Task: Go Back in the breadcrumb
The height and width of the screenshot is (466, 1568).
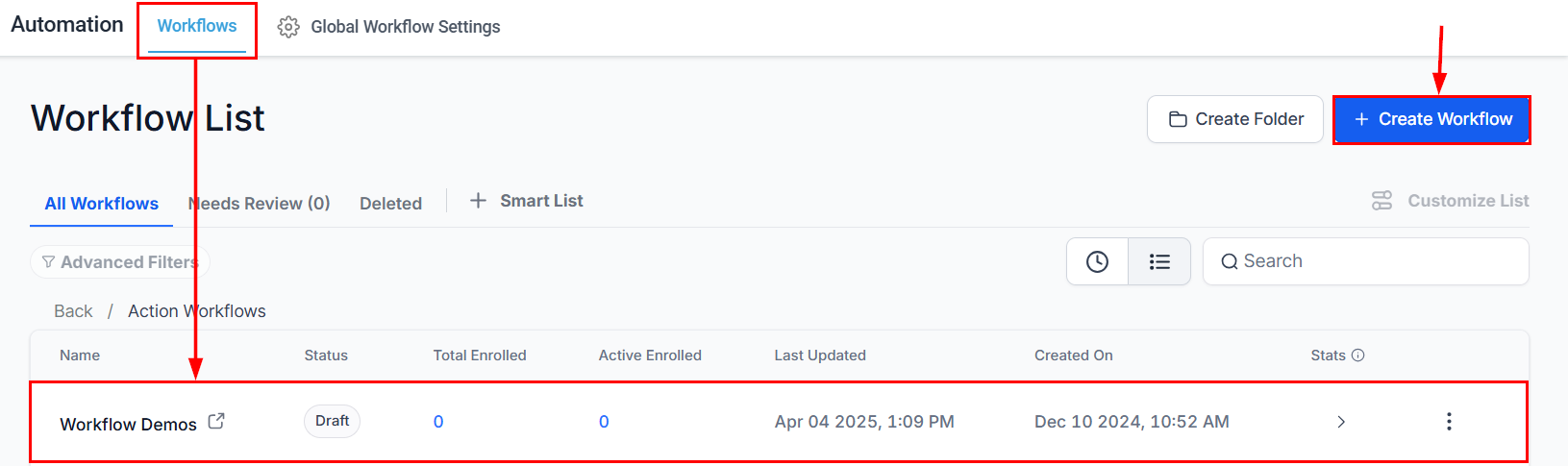Action: [x=73, y=311]
